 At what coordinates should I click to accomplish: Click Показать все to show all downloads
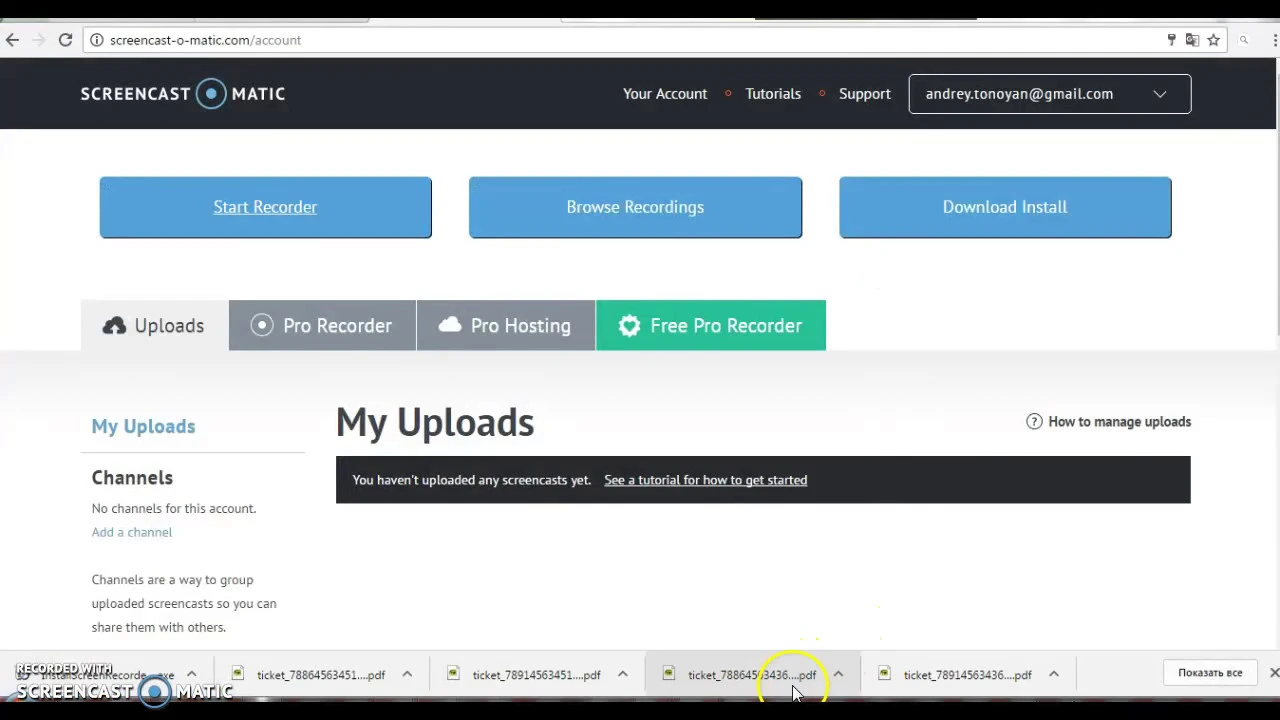click(x=1210, y=673)
